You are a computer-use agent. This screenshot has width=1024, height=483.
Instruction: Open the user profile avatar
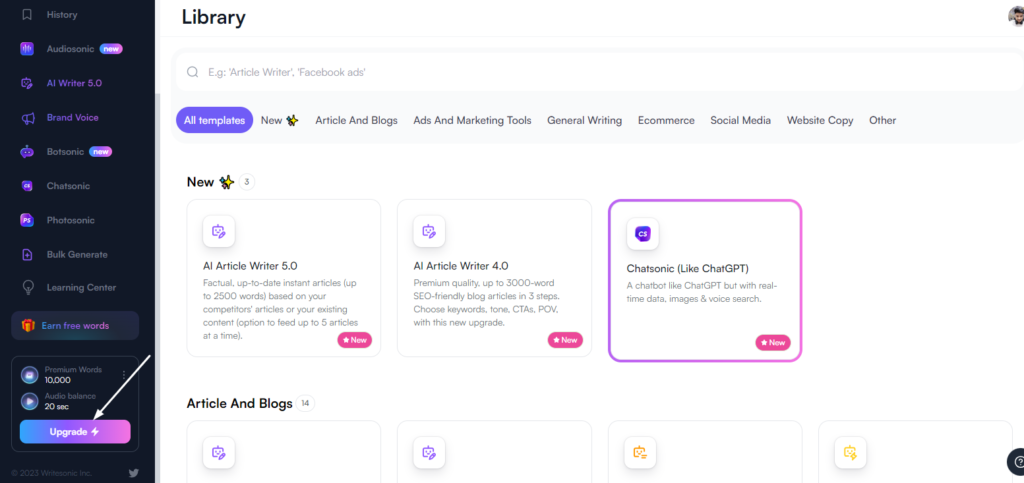pyautogui.click(x=1016, y=16)
